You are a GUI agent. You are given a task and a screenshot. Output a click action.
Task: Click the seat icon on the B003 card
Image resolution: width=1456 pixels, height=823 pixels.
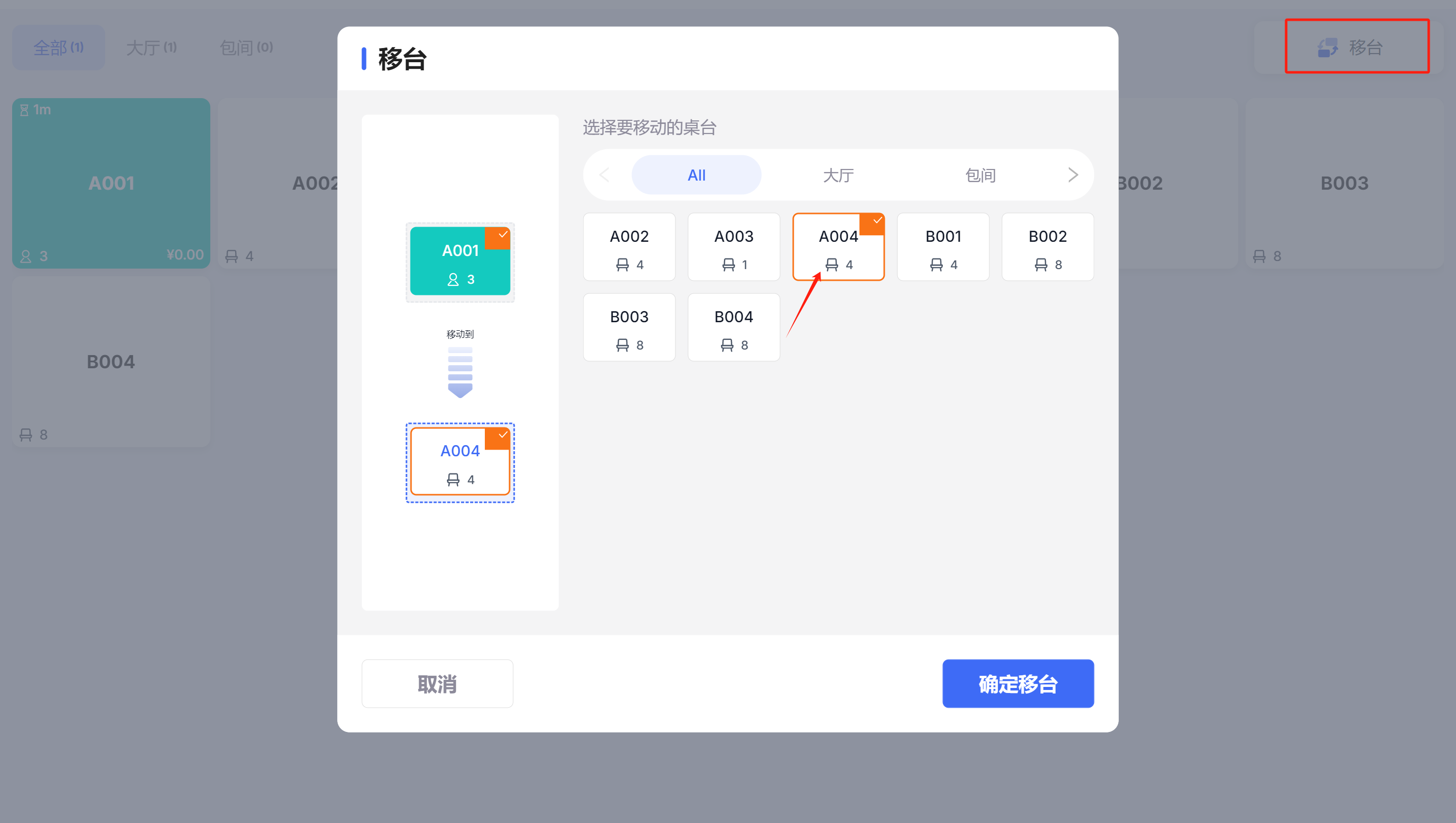[622, 345]
